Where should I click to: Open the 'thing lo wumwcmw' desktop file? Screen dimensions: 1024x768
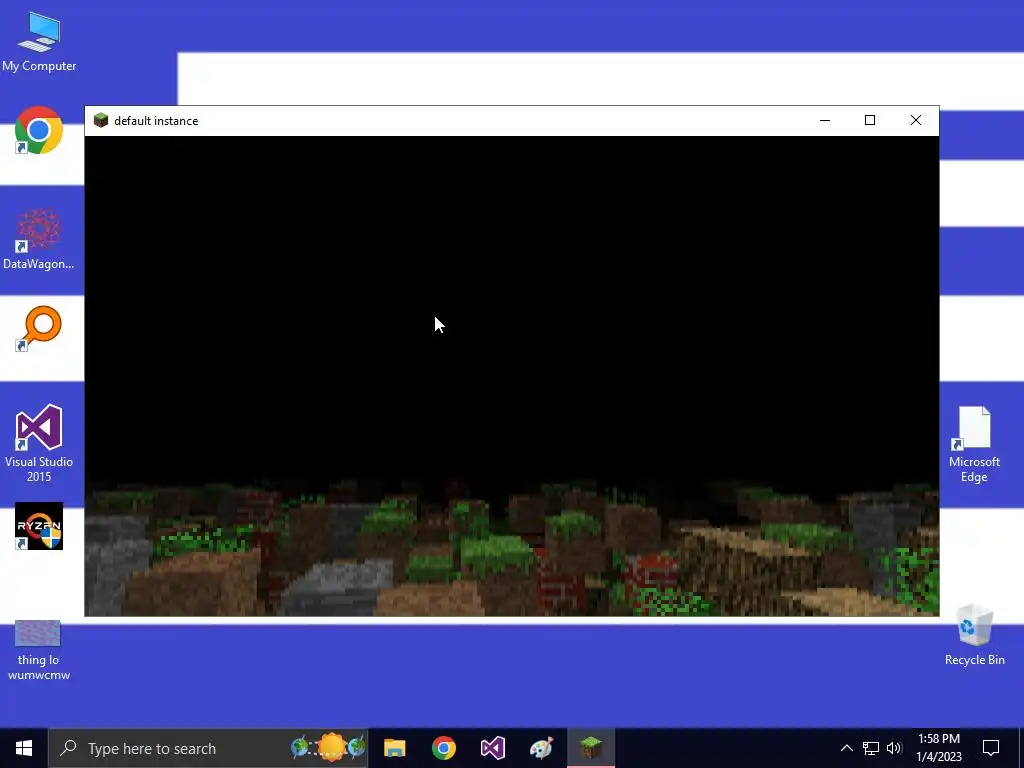point(39,650)
